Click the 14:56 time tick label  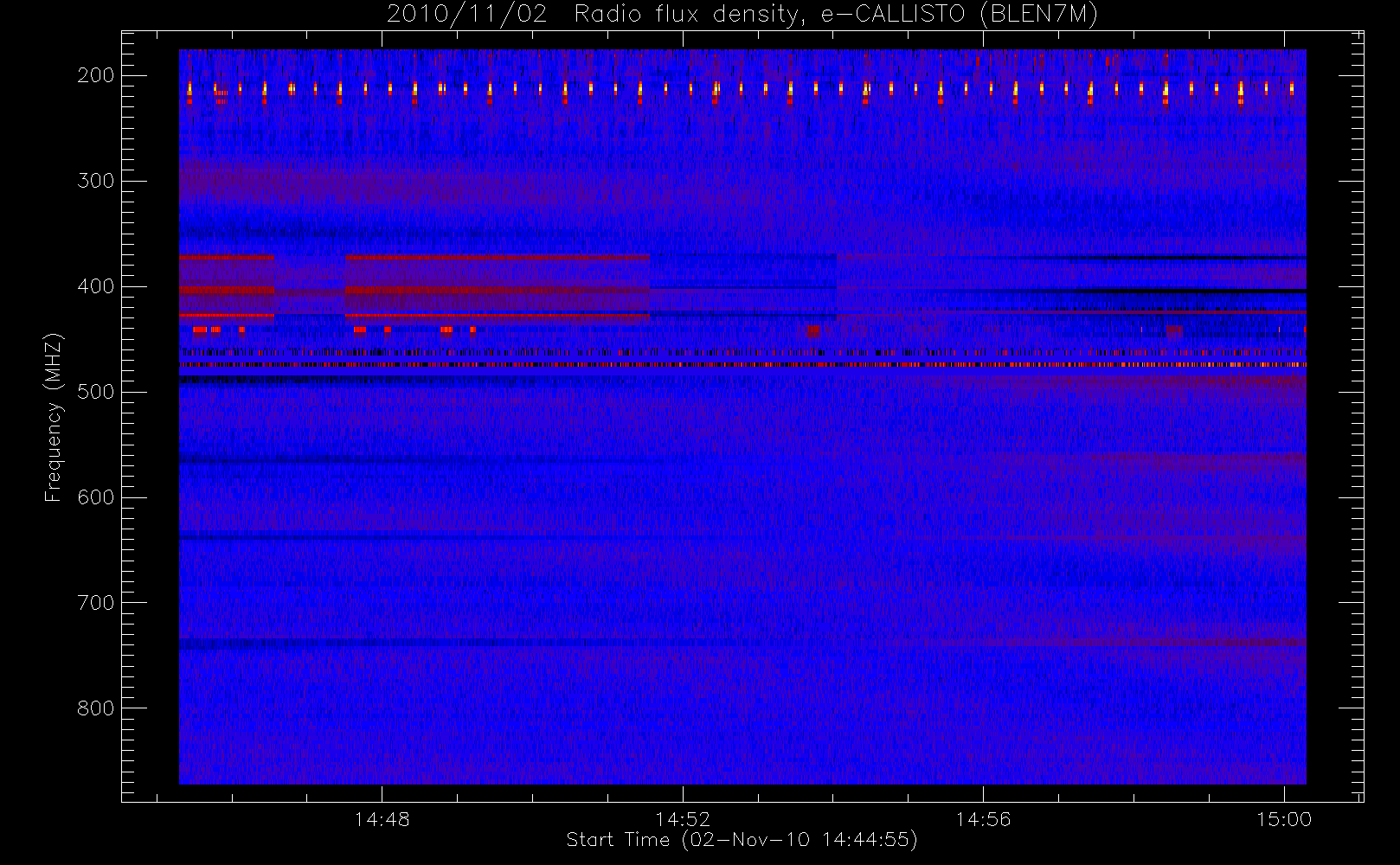click(983, 819)
